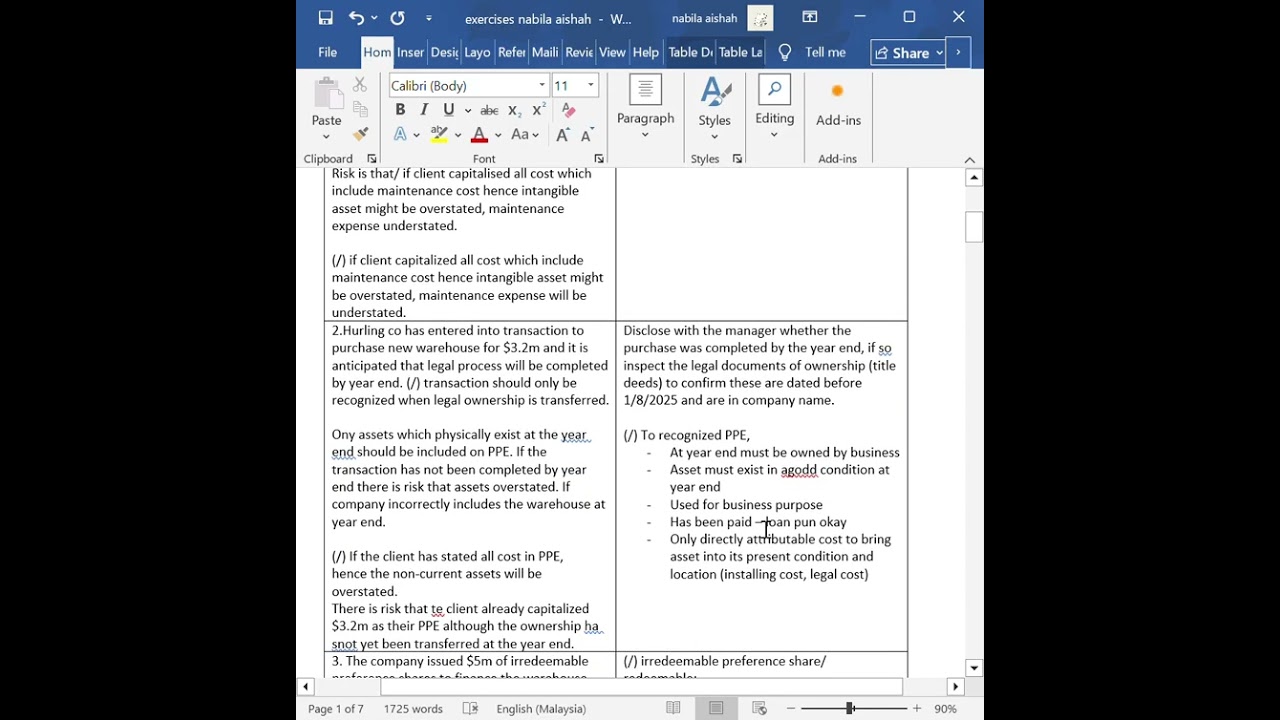Open the font size 11 dropdown
Screen dimensions: 1280x720
[x=590, y=85]
